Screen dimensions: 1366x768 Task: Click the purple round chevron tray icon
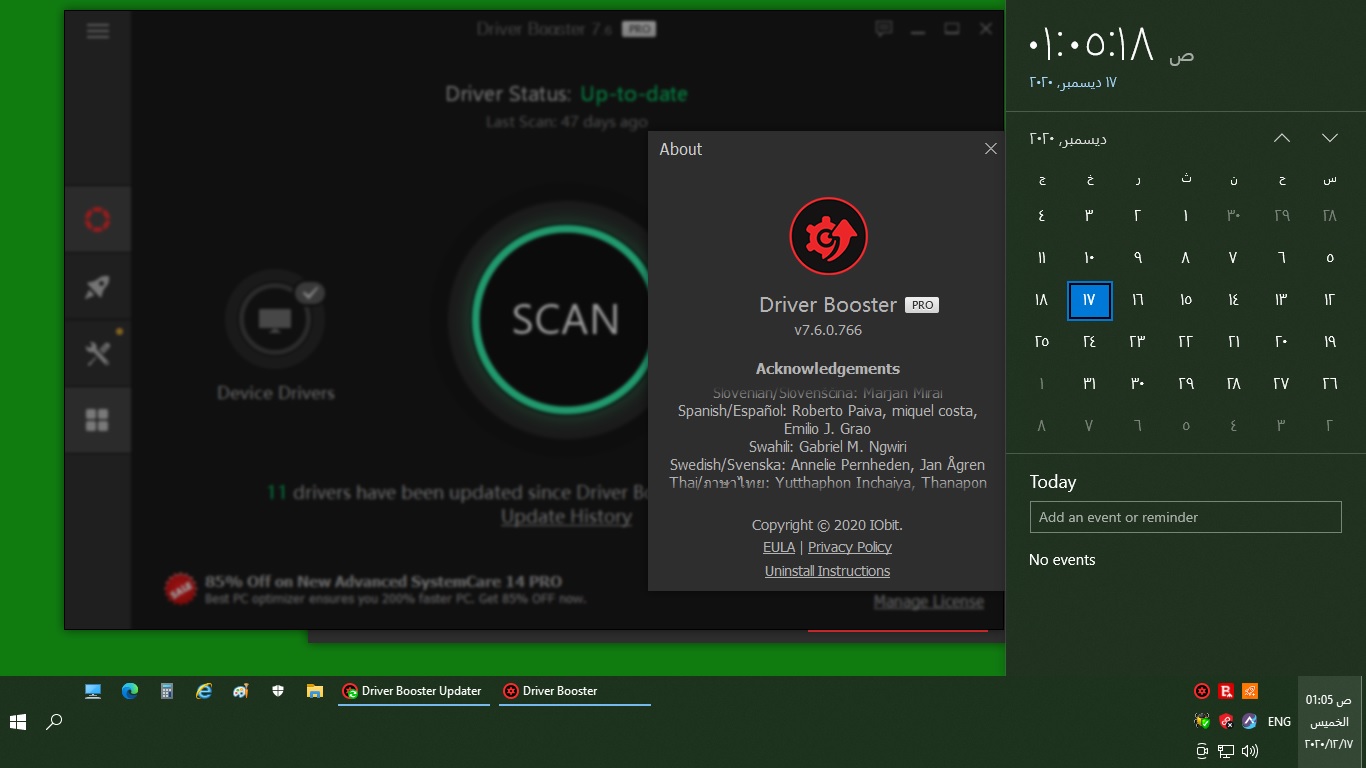(1250, 721)
